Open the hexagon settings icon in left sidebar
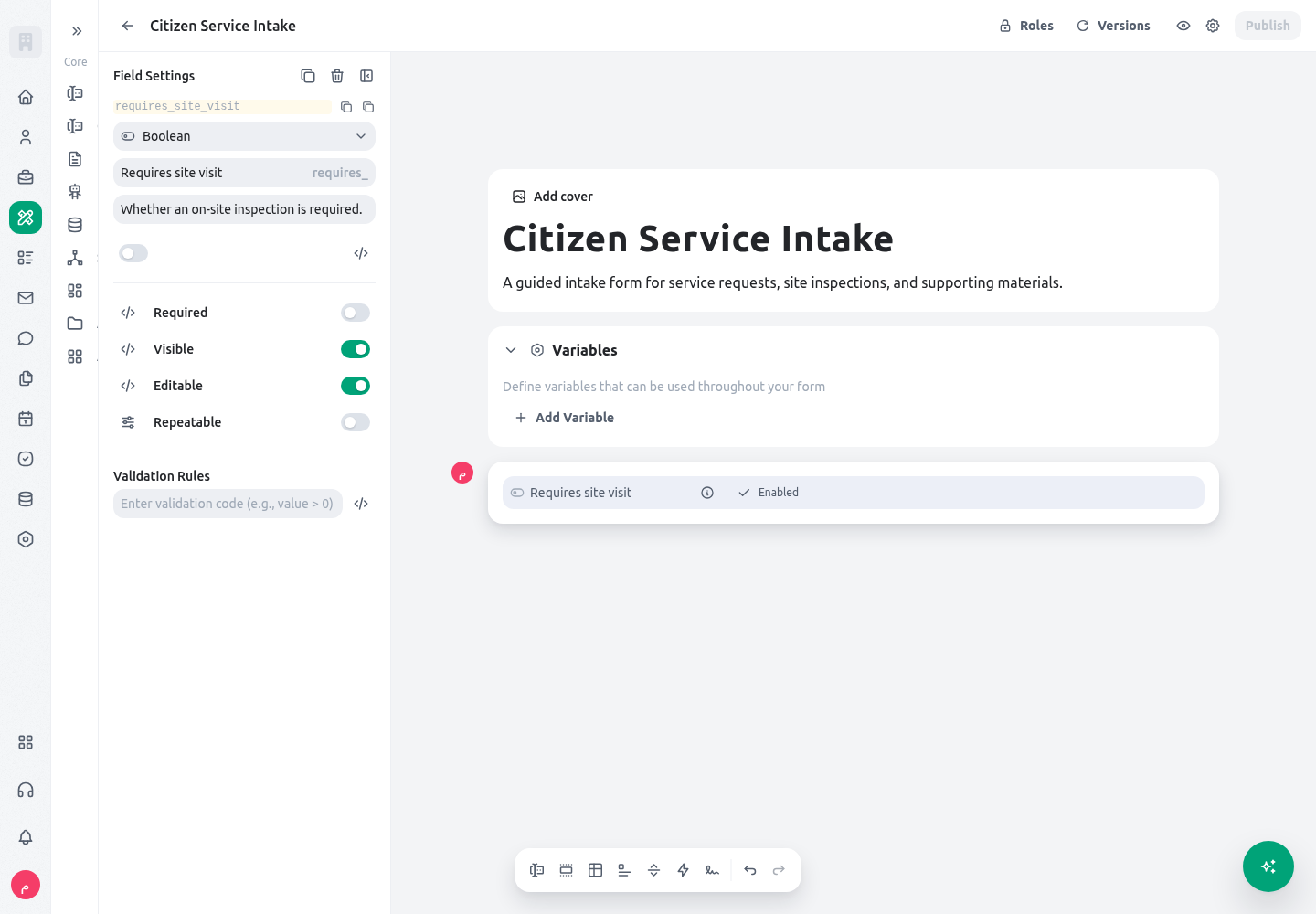The image size is (1316, 914). [x=26, y=539]
